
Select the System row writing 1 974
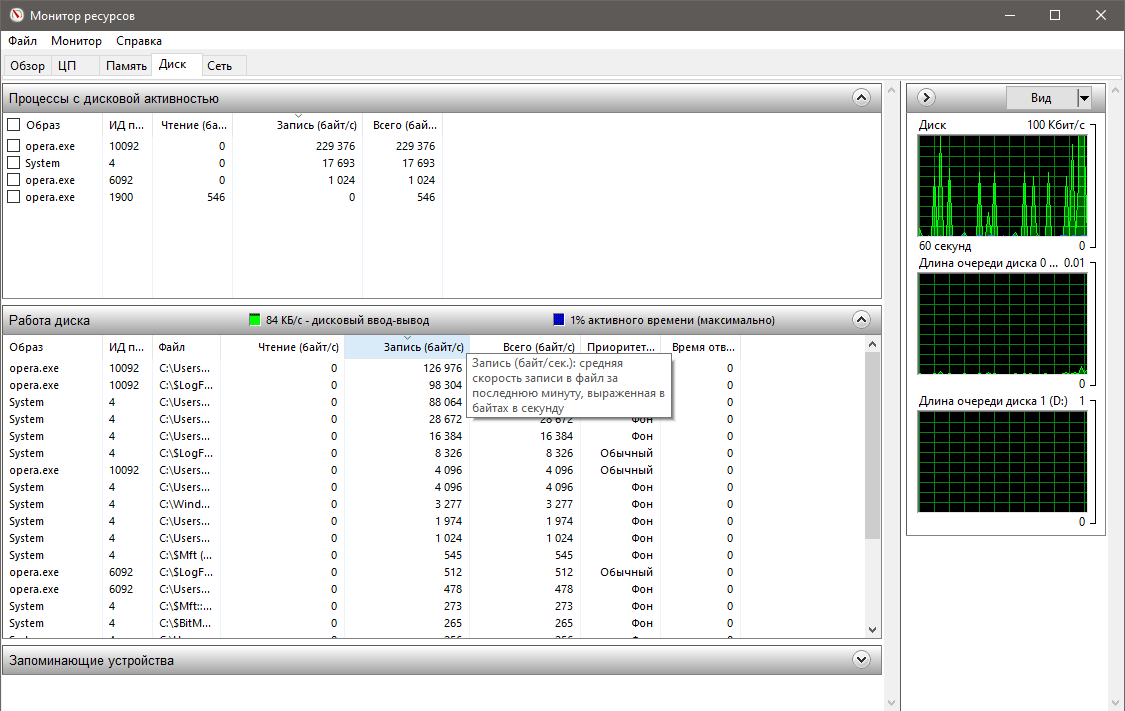point(372,522)
